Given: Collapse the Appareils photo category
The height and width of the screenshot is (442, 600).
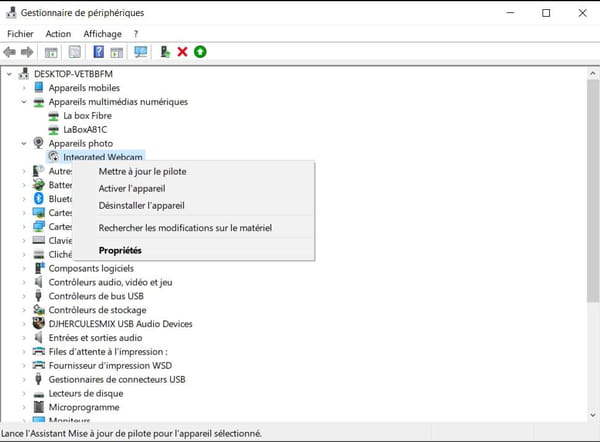Looking at the screenshot, I should [x=24, y=144].
